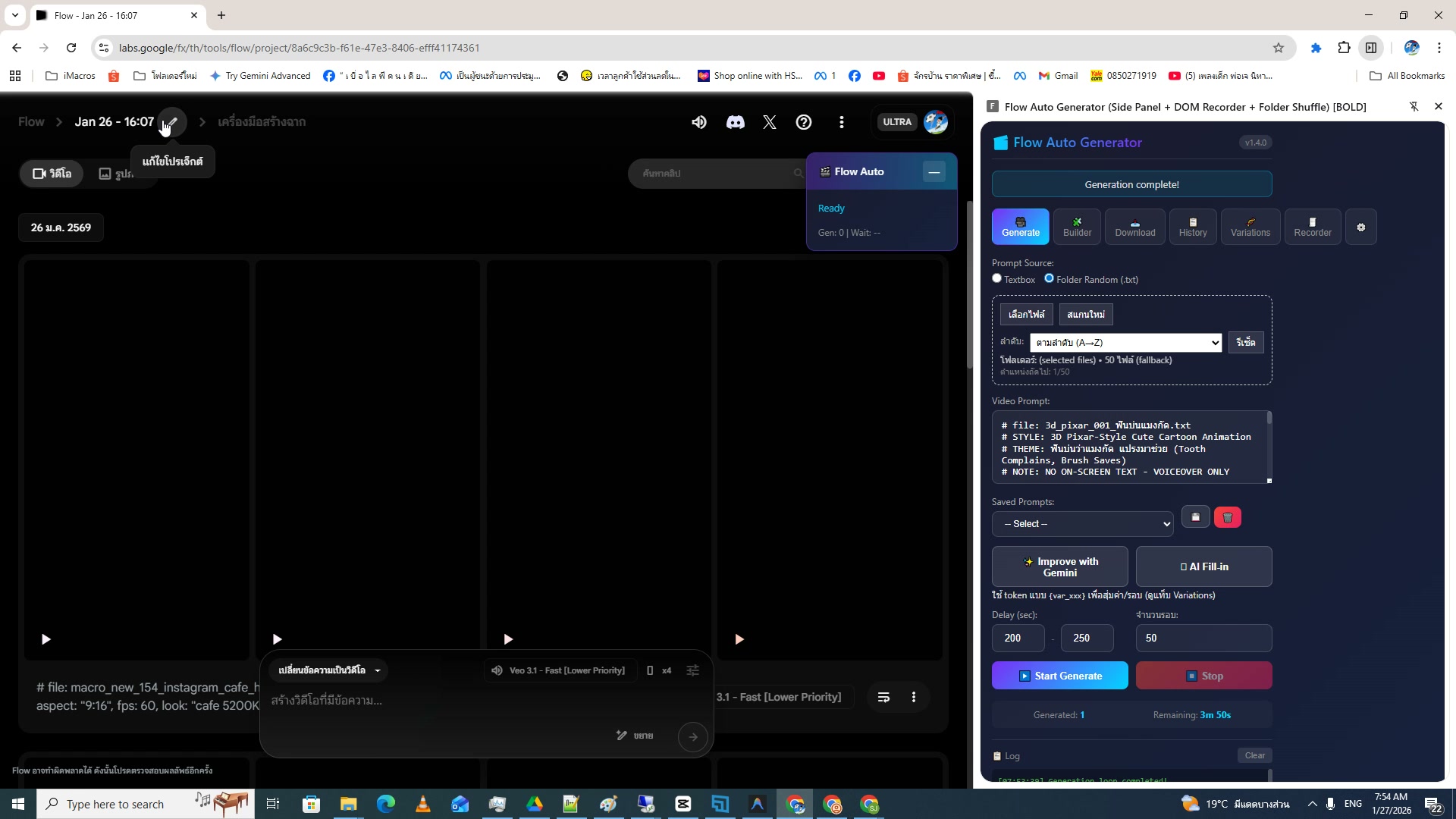
Task: Click the pencil edit project icon
Action: [172, 122]
